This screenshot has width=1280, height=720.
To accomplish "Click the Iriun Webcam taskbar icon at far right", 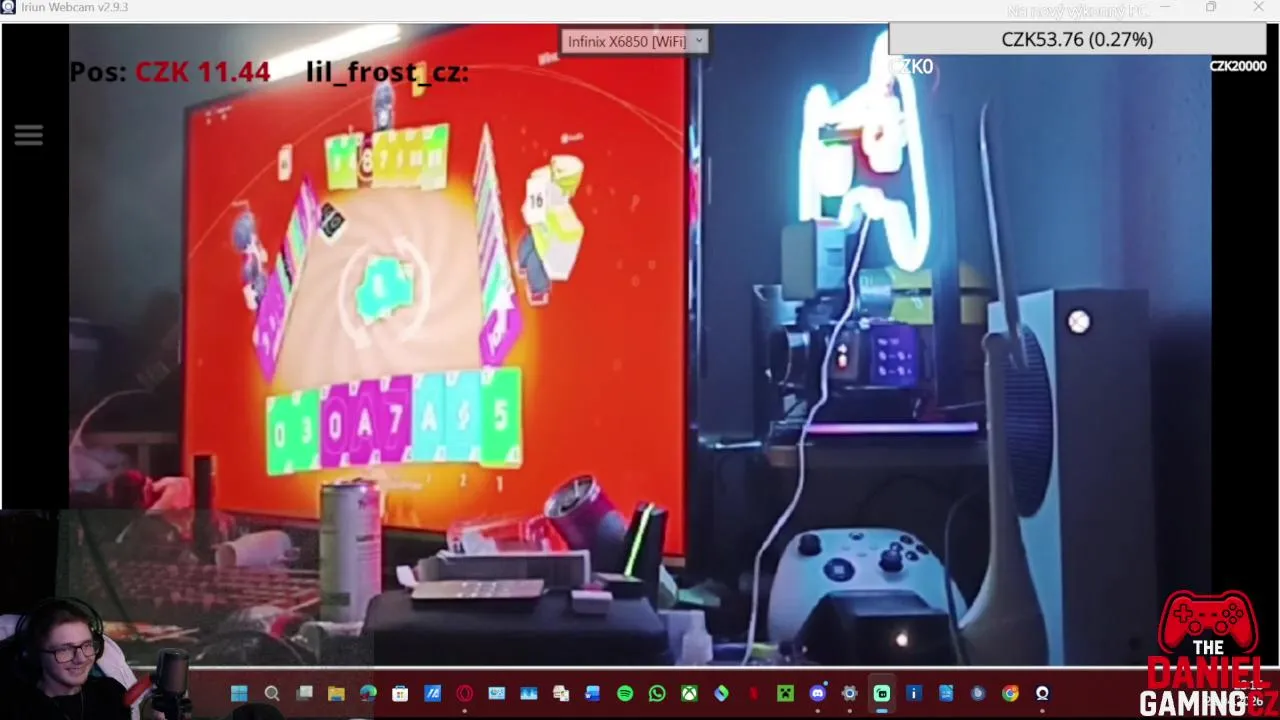I will tap(1042, 693).
